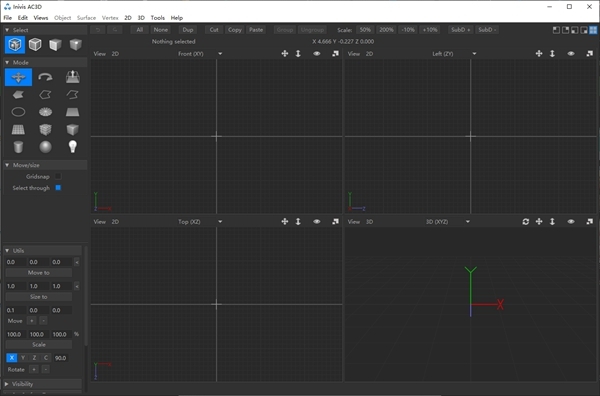Switch to Object select mode icon
This screenshot has height=396, width=600.
[x=35, y=44]
